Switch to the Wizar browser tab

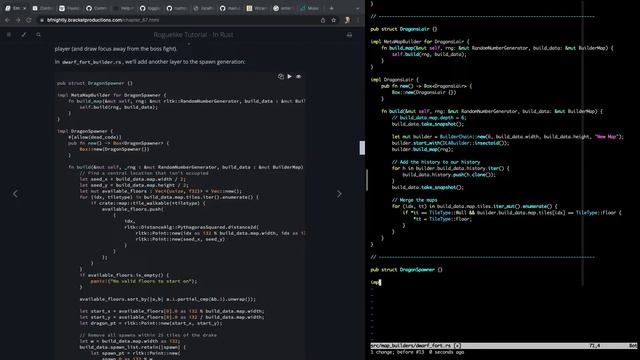256,8
